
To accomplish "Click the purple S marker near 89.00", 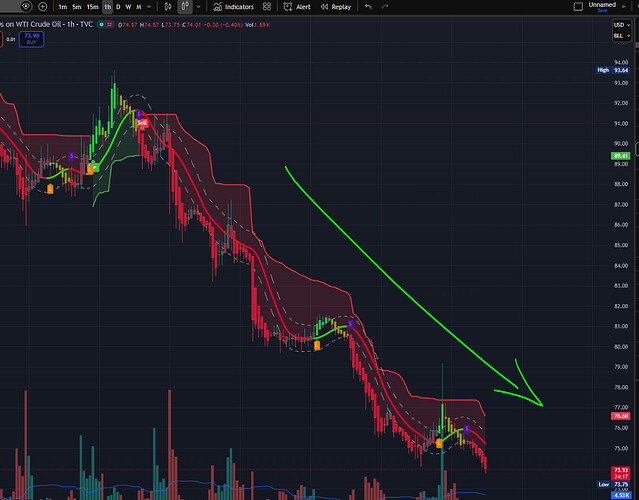I will pyautogui.click(x=72, y=156).
